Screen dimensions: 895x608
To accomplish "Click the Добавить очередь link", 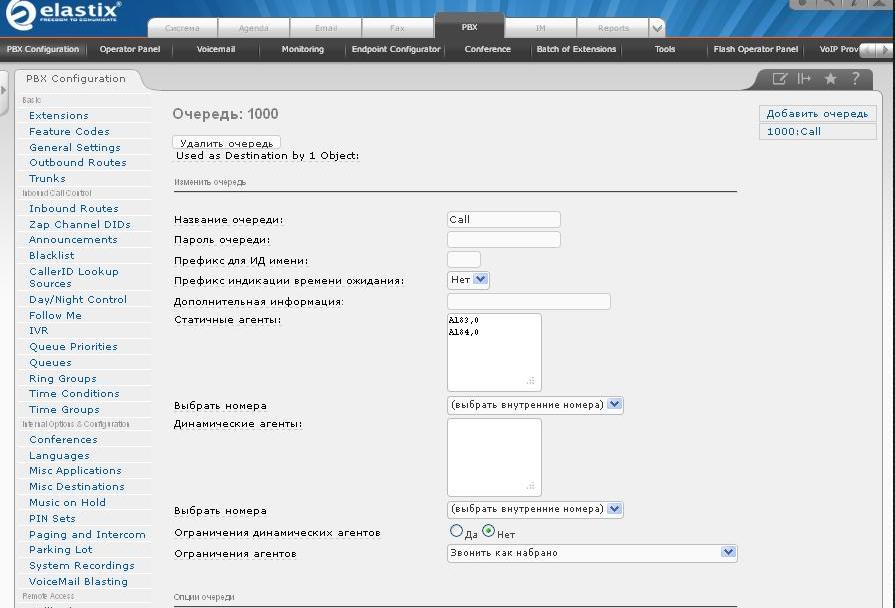I will click(817, 114).
